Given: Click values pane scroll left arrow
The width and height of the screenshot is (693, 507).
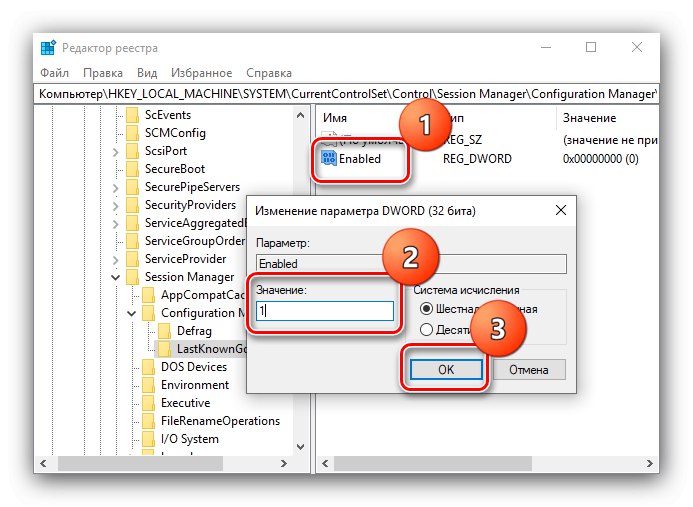Looking at the screenshot, I should pos(325,463).
